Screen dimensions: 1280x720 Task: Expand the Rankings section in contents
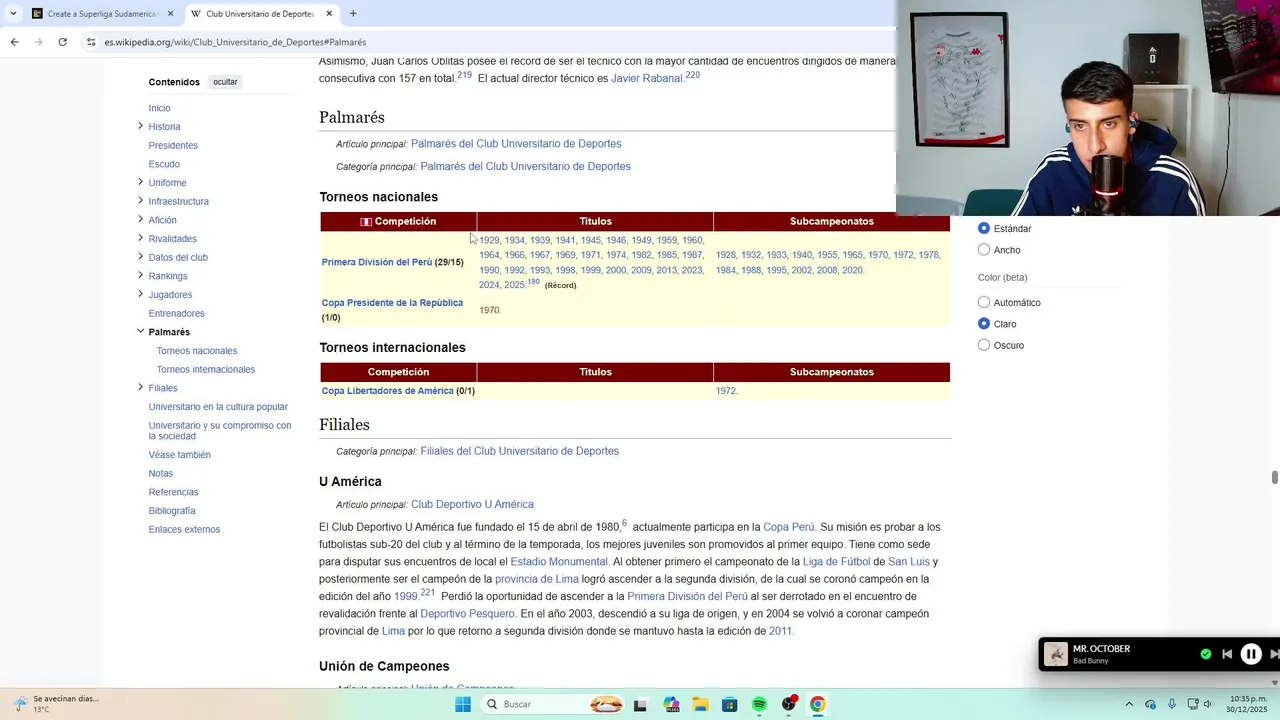coord(140,275)
